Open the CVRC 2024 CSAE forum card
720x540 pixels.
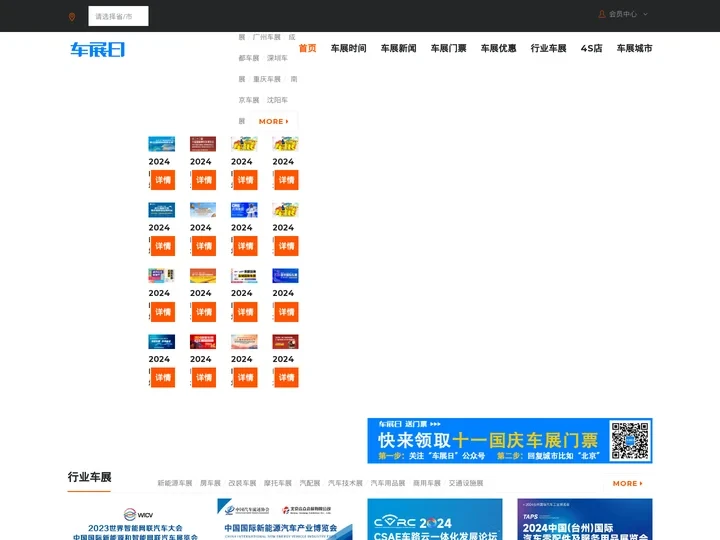click(x=435, y=519)
